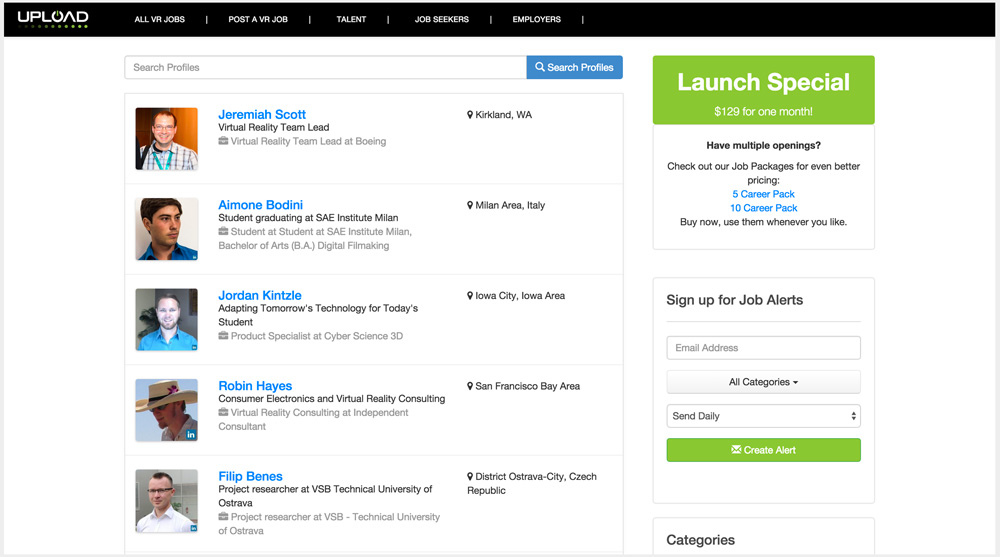
Task: Click the Upload logo in header
Action: click(53, 18)
